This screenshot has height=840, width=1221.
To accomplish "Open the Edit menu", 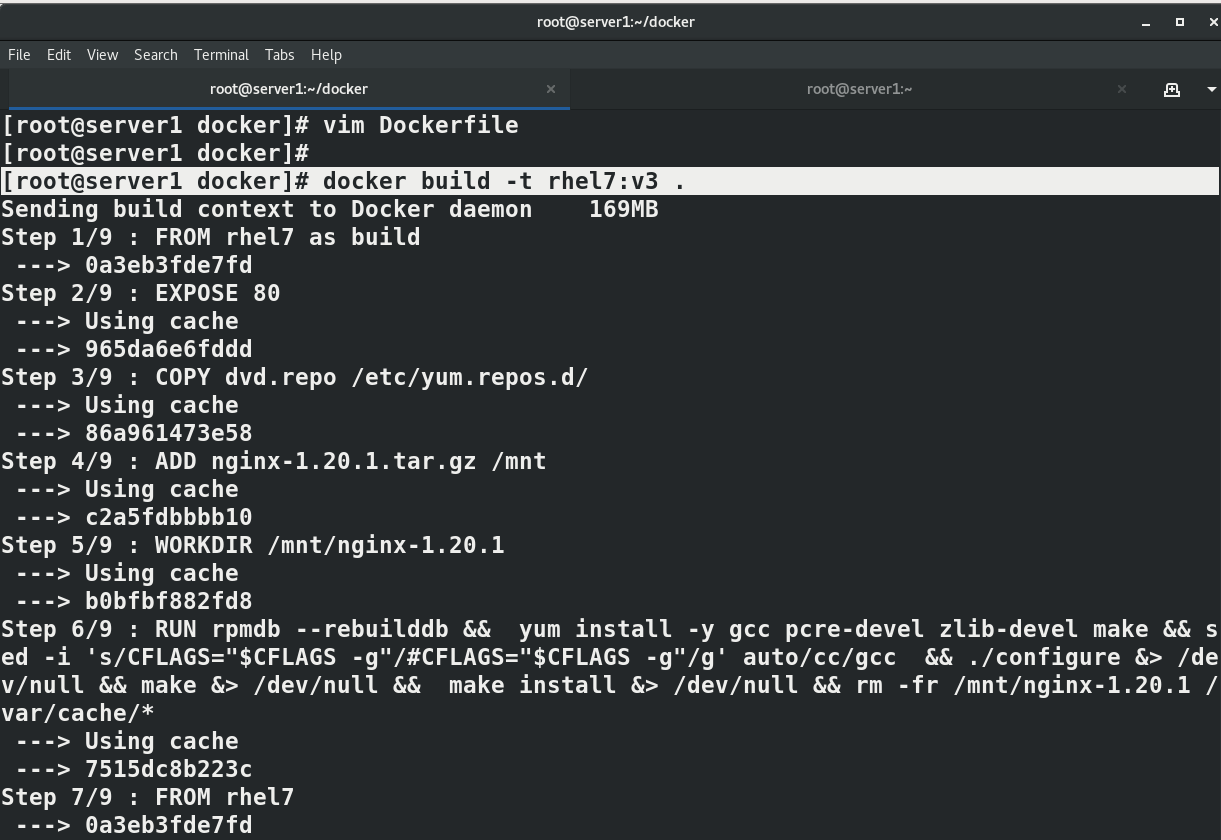I will pyautogui.click(x=59, y=55).
